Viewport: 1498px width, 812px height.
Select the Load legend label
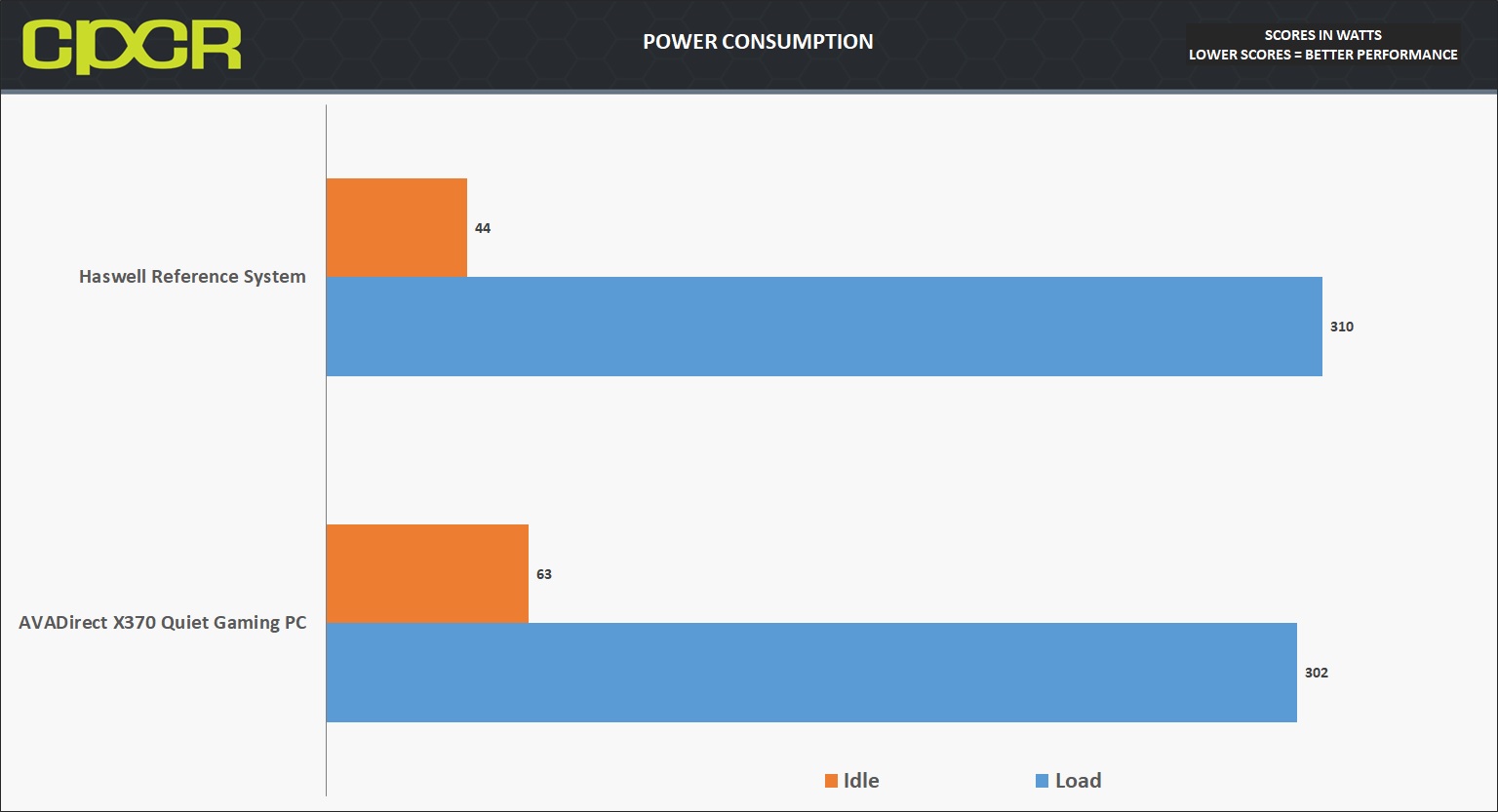click(x=1078, y=781)
